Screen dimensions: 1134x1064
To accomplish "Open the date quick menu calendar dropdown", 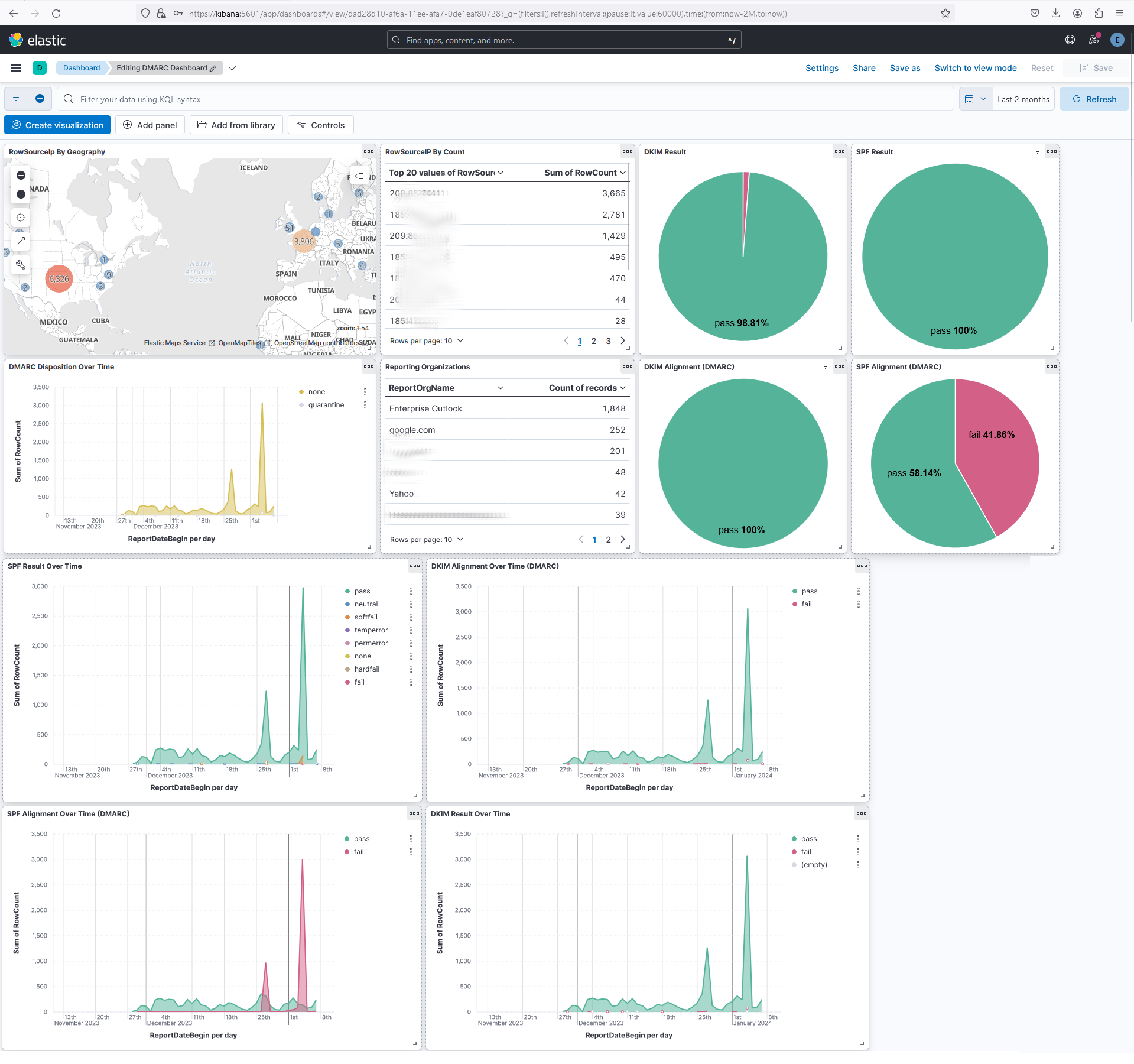I will click(x=975, y=99).
